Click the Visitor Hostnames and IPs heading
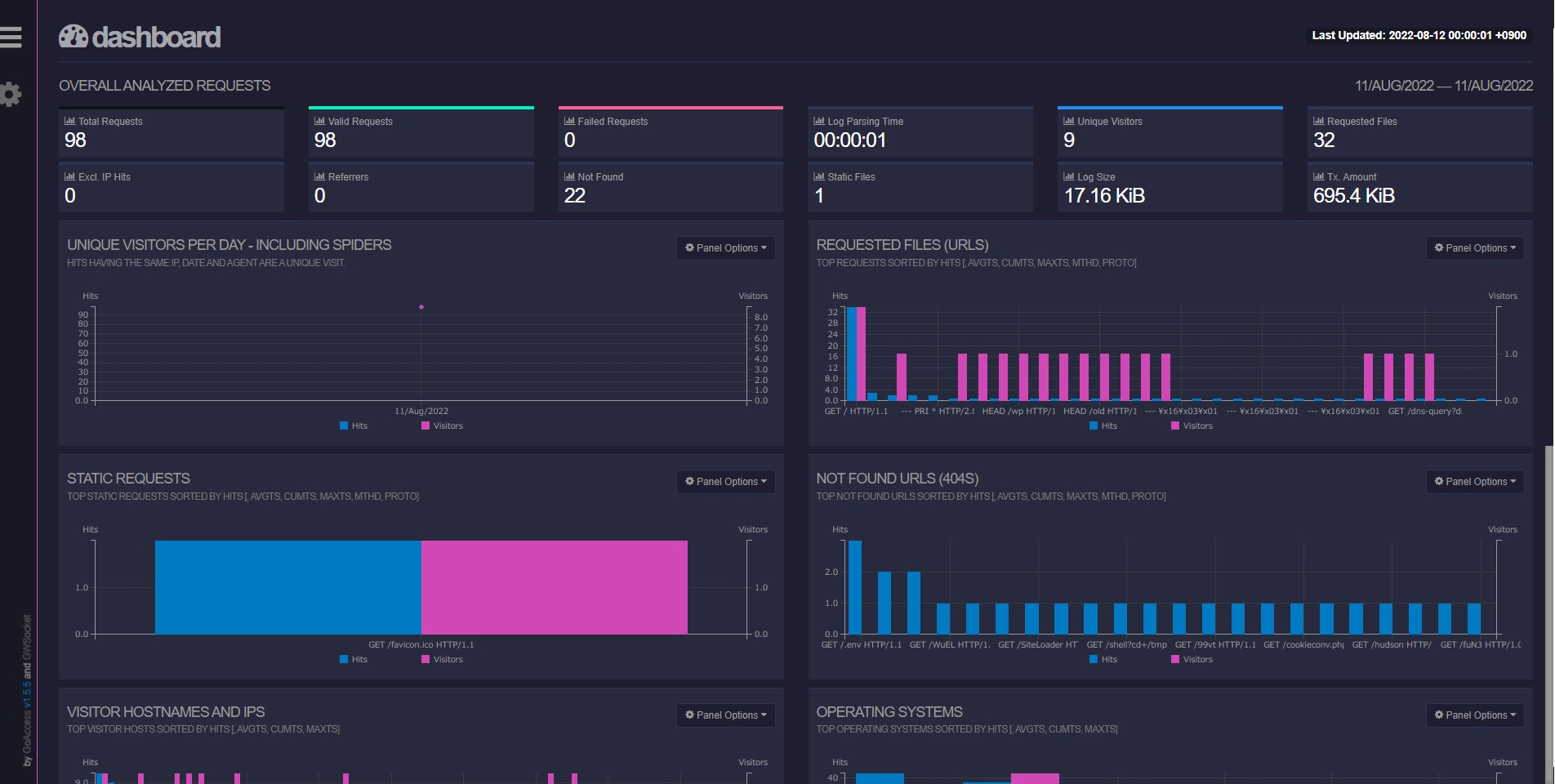The width and height of the screenshot is (1555, 784). point(166,712)
